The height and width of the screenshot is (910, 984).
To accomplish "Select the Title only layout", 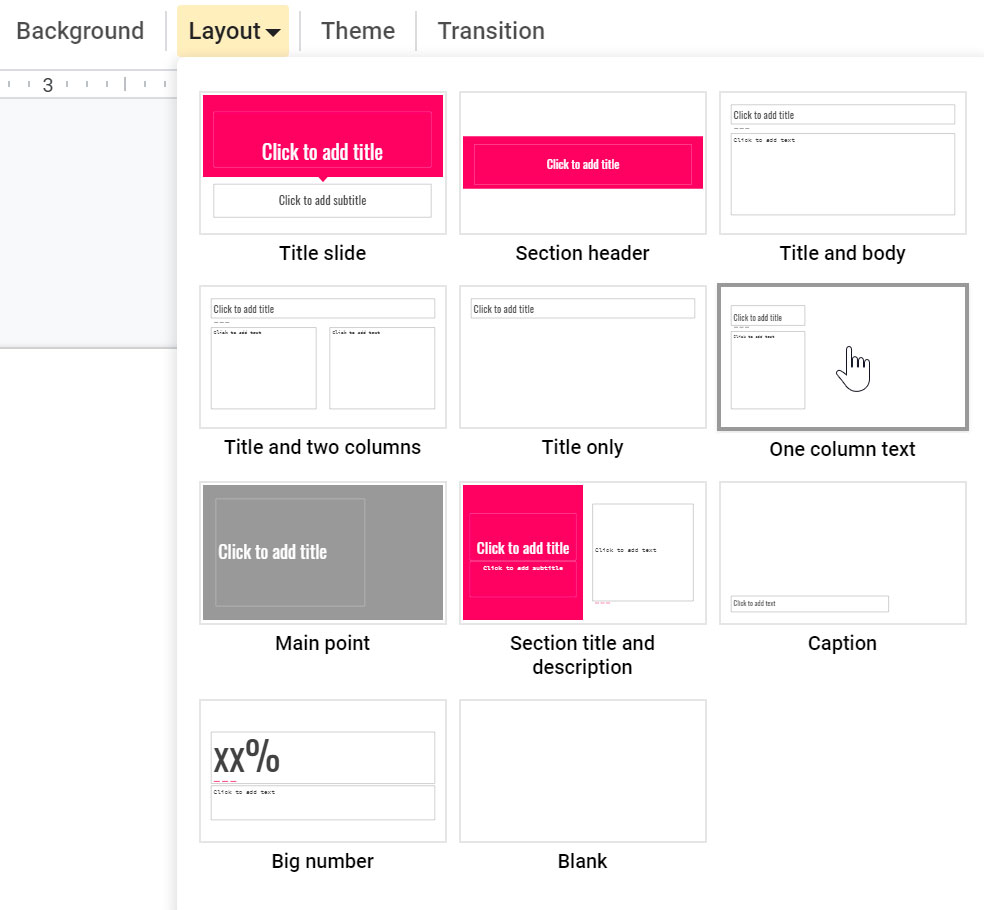I will pyautogui.click(x=582, y=356).
